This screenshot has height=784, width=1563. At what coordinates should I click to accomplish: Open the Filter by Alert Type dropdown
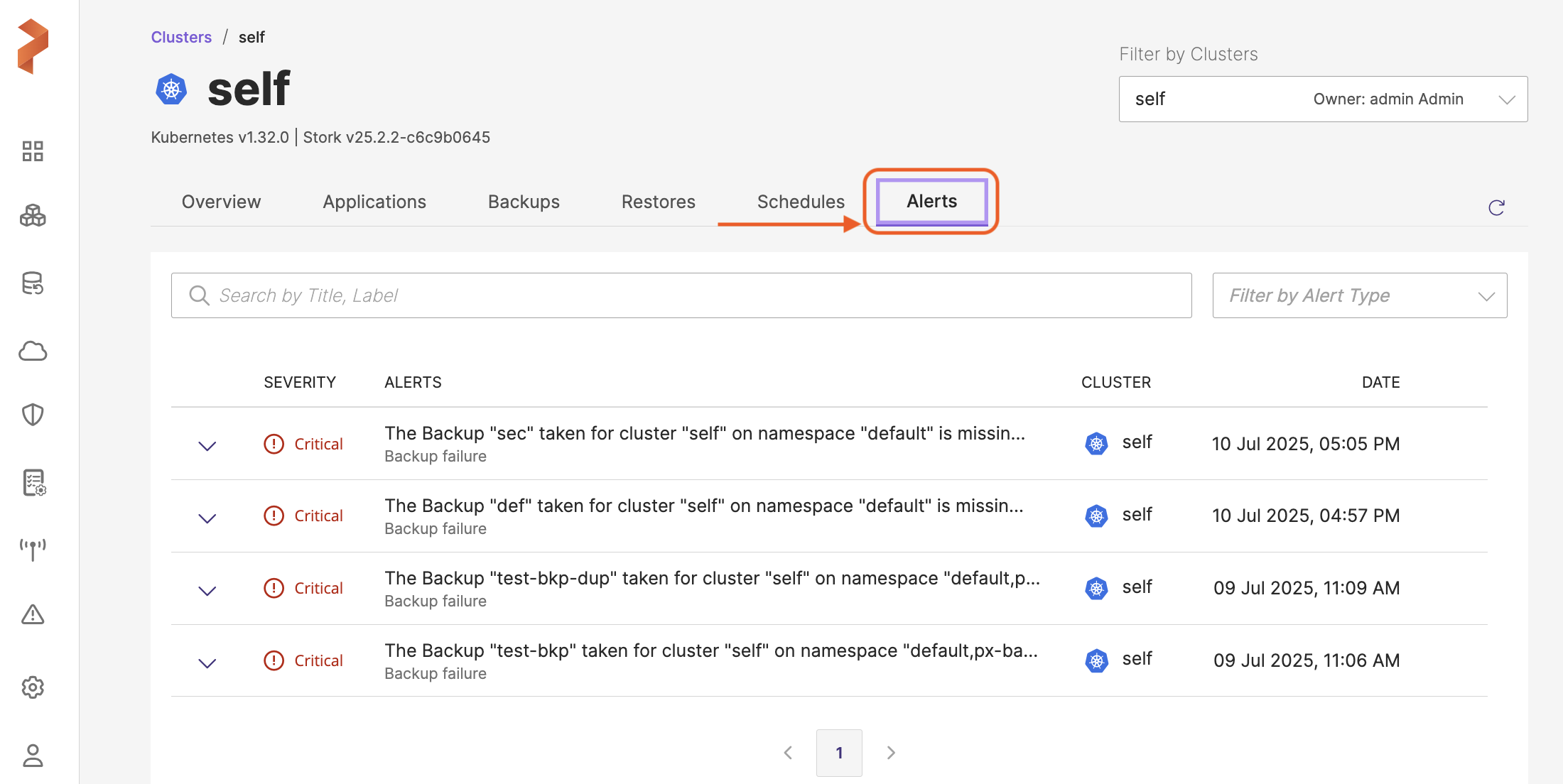point(1359,295)
